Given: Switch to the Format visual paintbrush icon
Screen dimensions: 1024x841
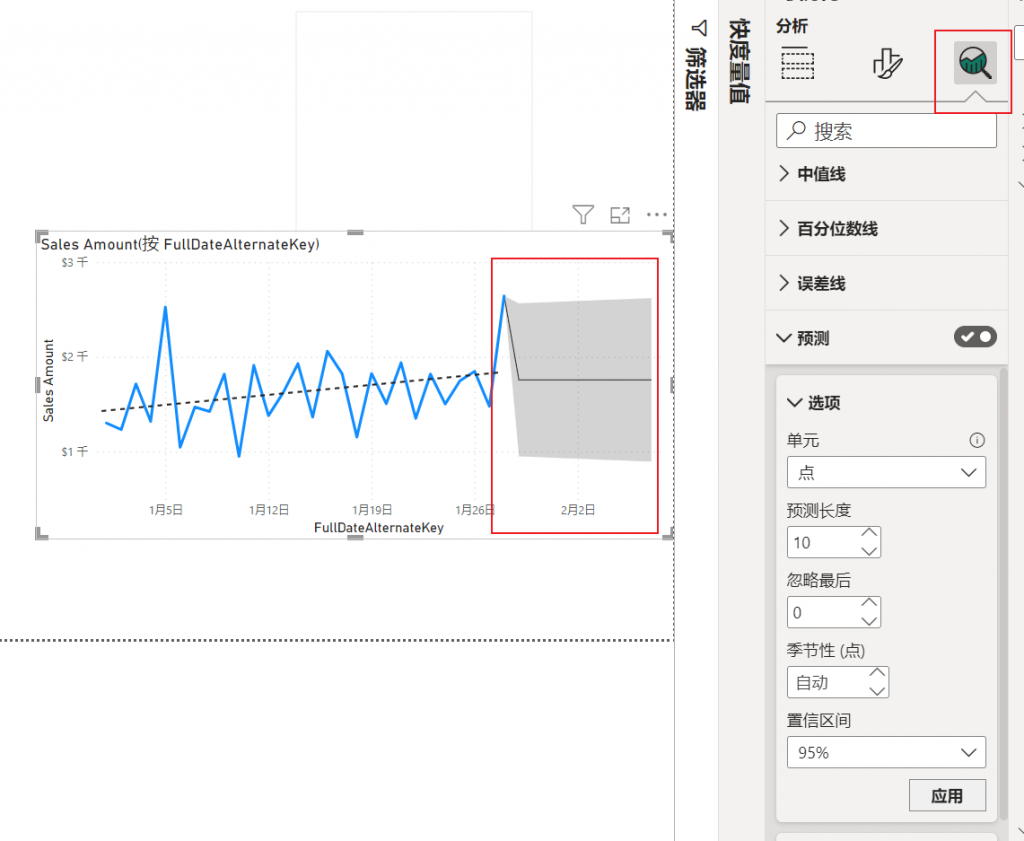Looking at the screenshot, I should [x=886, y=64].
